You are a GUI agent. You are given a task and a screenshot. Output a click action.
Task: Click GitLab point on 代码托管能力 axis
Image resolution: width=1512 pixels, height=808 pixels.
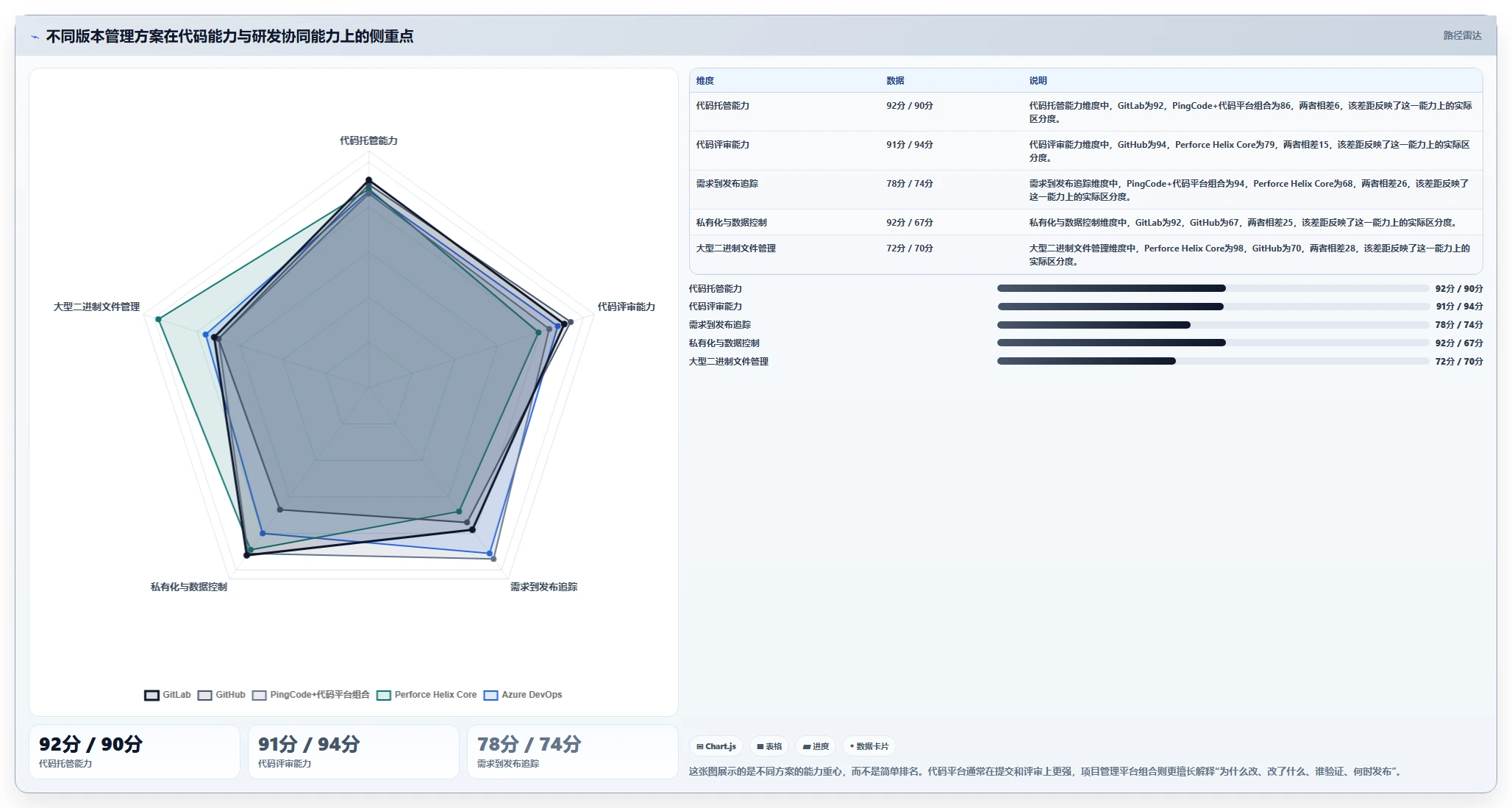pyautogui.click(x=369, y=180)
